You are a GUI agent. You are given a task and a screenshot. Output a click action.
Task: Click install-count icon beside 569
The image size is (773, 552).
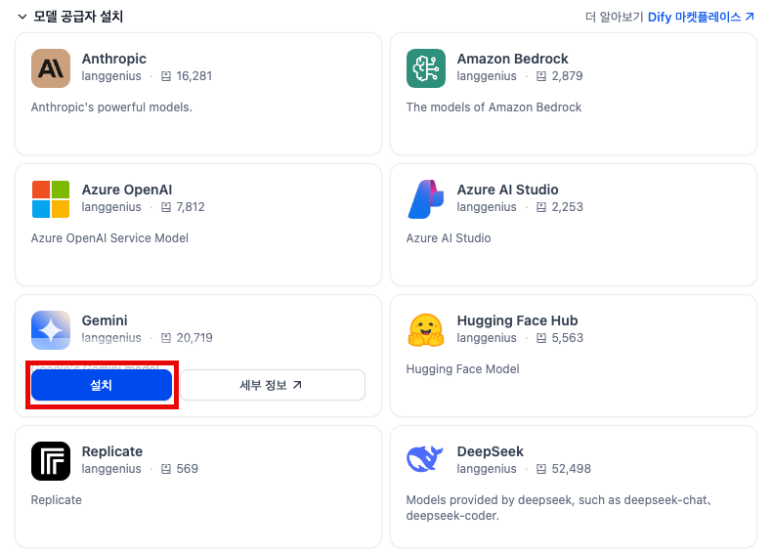point(166,469)
